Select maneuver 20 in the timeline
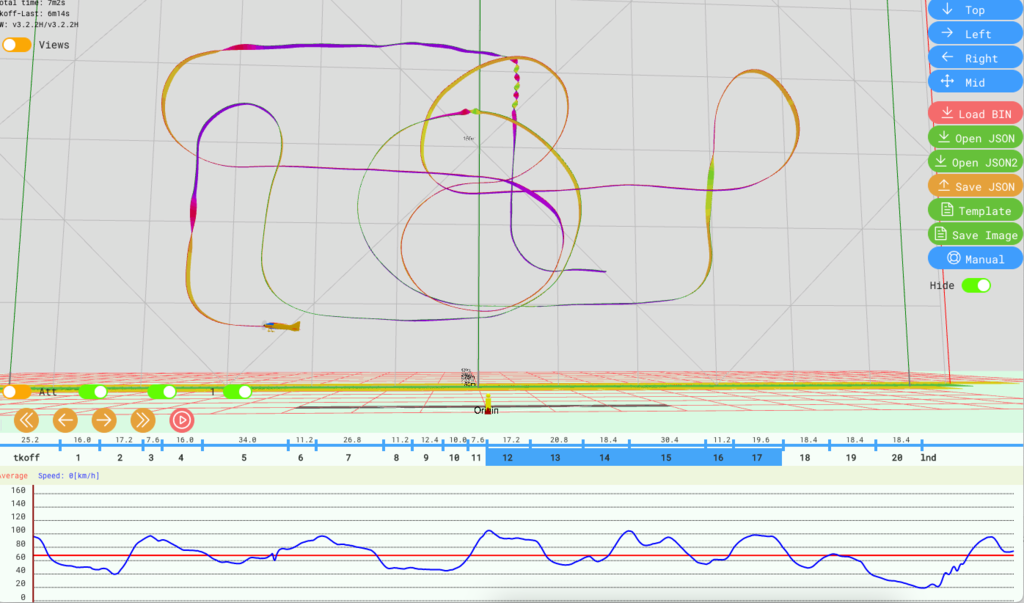This screenshot has width=1024, height=603. coord(897,457)
